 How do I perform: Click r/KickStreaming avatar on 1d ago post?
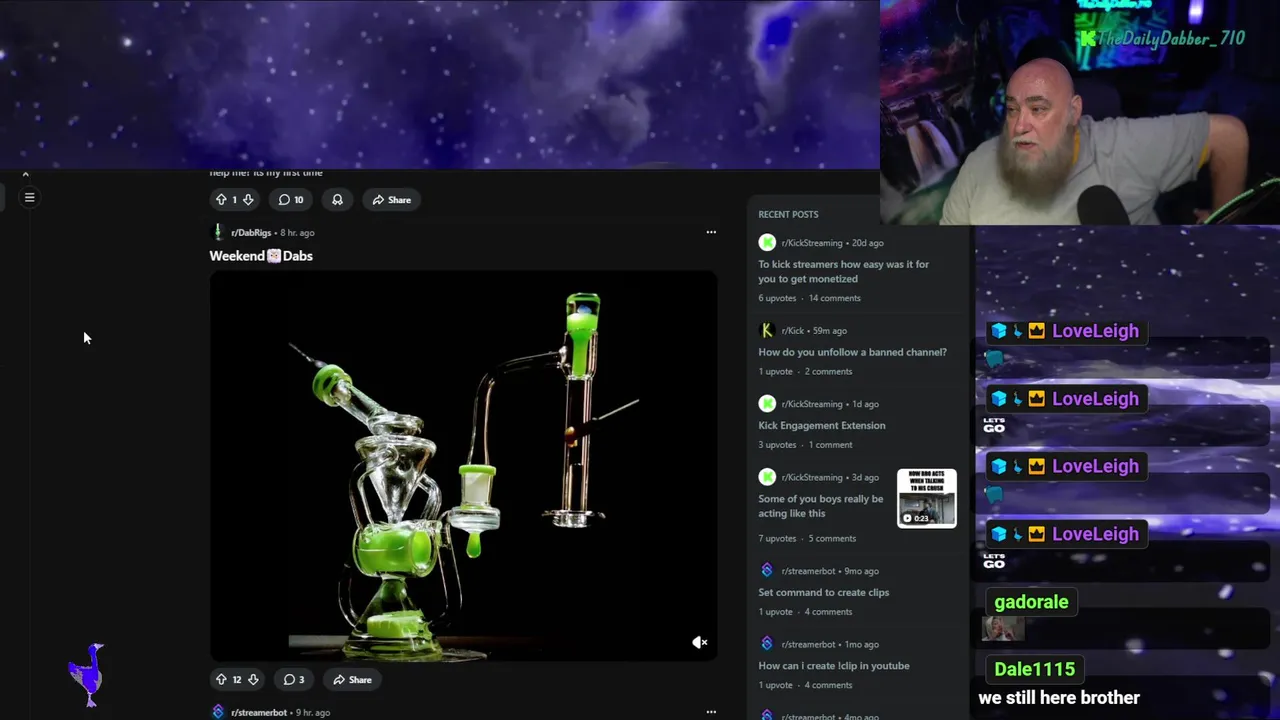point(767,404)
